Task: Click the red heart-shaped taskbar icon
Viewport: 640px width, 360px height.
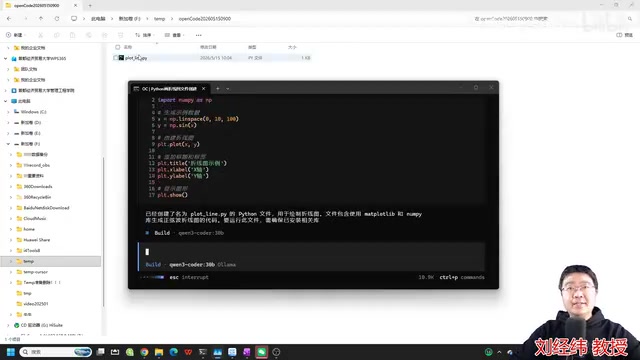Action: (x=188, y=352)
